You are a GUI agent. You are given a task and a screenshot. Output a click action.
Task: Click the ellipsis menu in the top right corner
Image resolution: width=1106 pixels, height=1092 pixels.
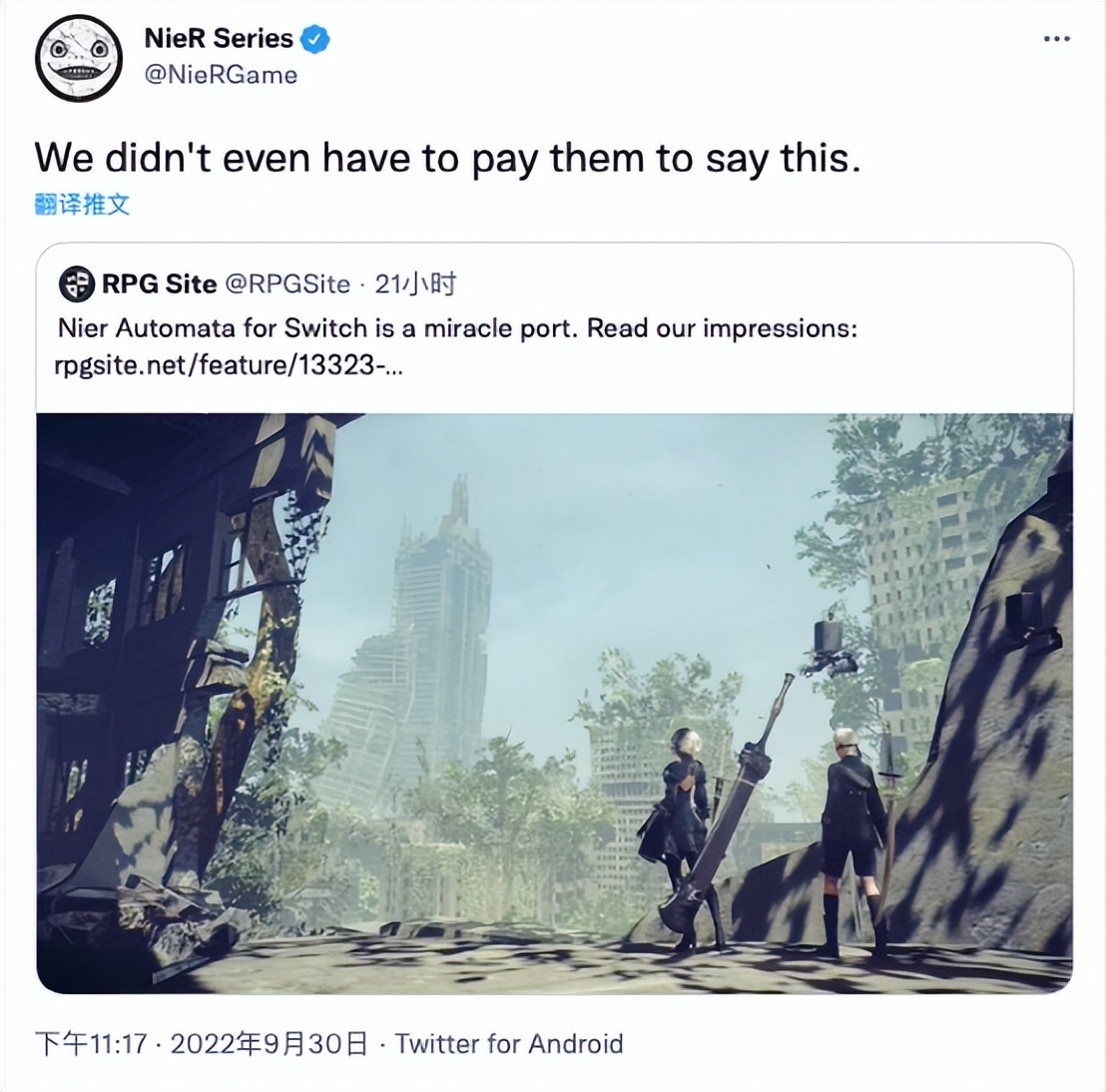pyautogui.click(x=1055, y=38)
